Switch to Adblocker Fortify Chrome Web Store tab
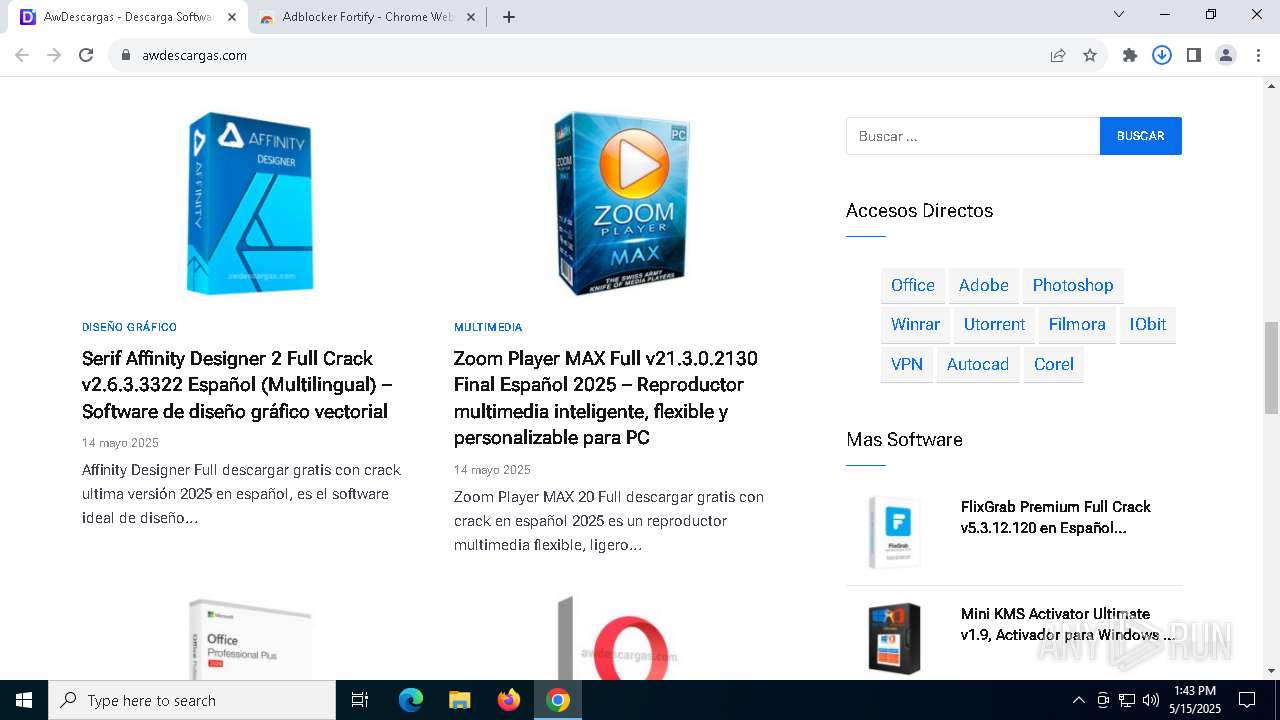Viewport: 1280px width, 720px height. [365, 17]
